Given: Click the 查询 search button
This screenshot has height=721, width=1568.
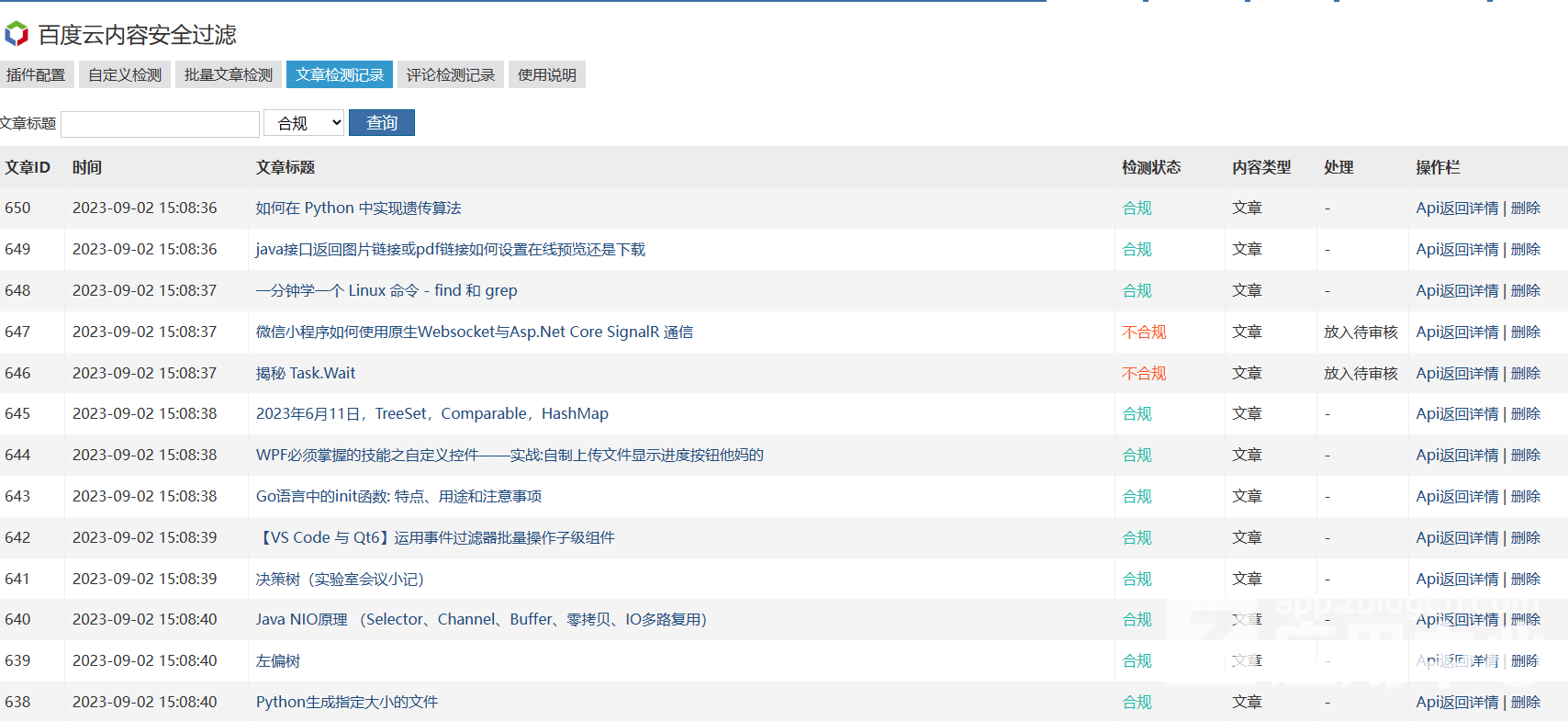Looking at the screenshot, I should point(382,123).
